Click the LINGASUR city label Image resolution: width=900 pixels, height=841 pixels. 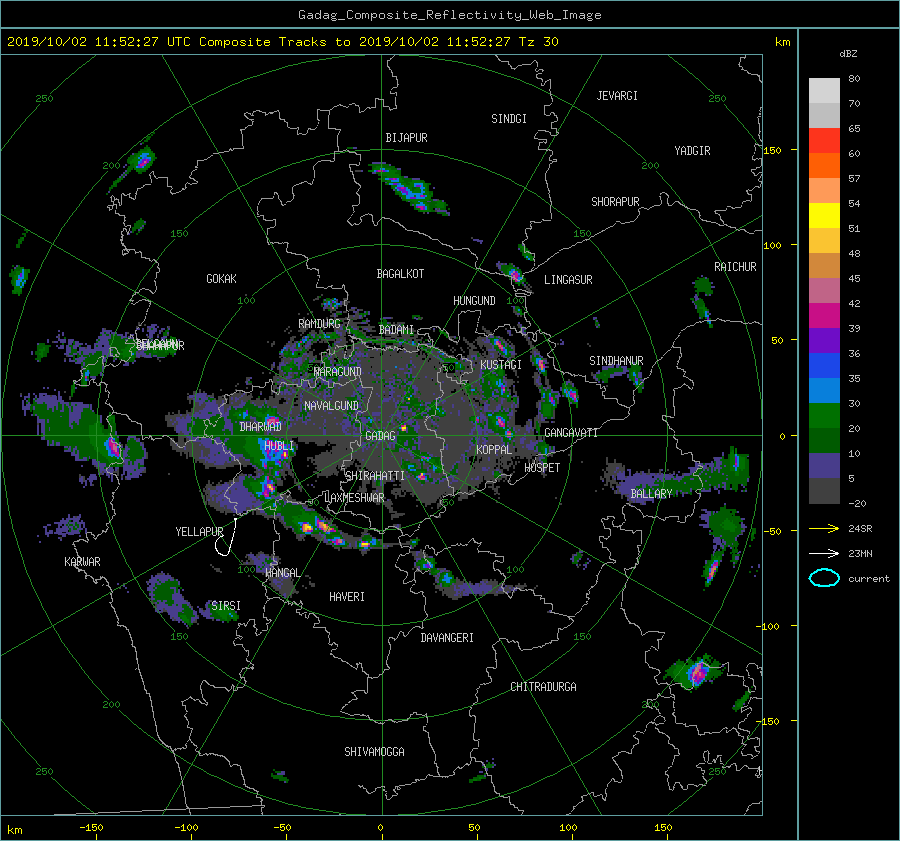[568, 280]
